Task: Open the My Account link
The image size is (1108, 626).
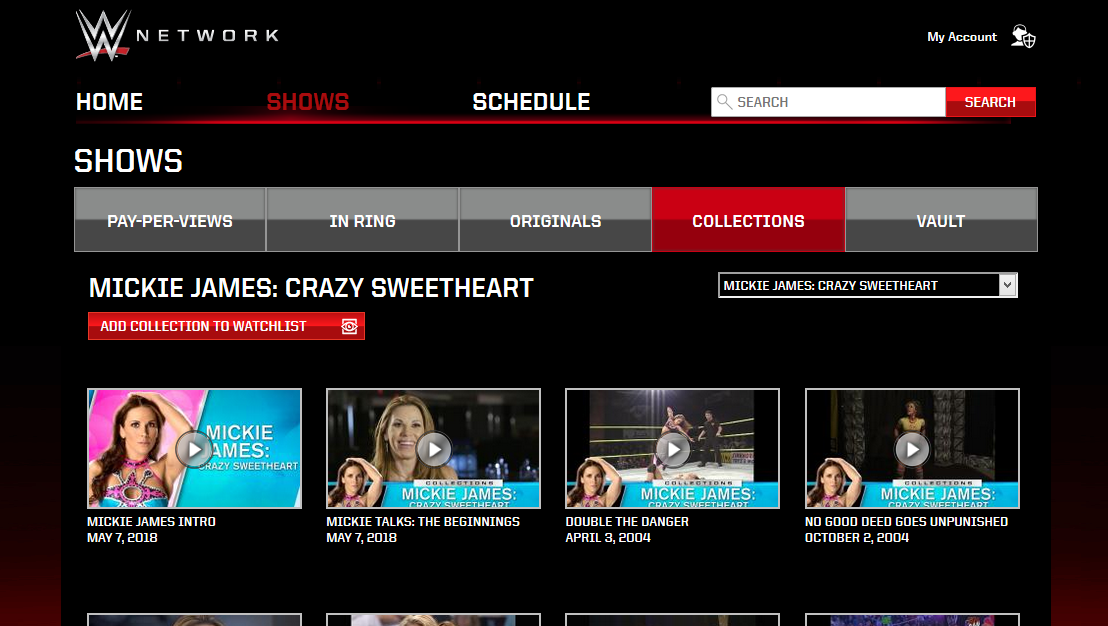Action: pyautogui.click(x=962, y=37)
